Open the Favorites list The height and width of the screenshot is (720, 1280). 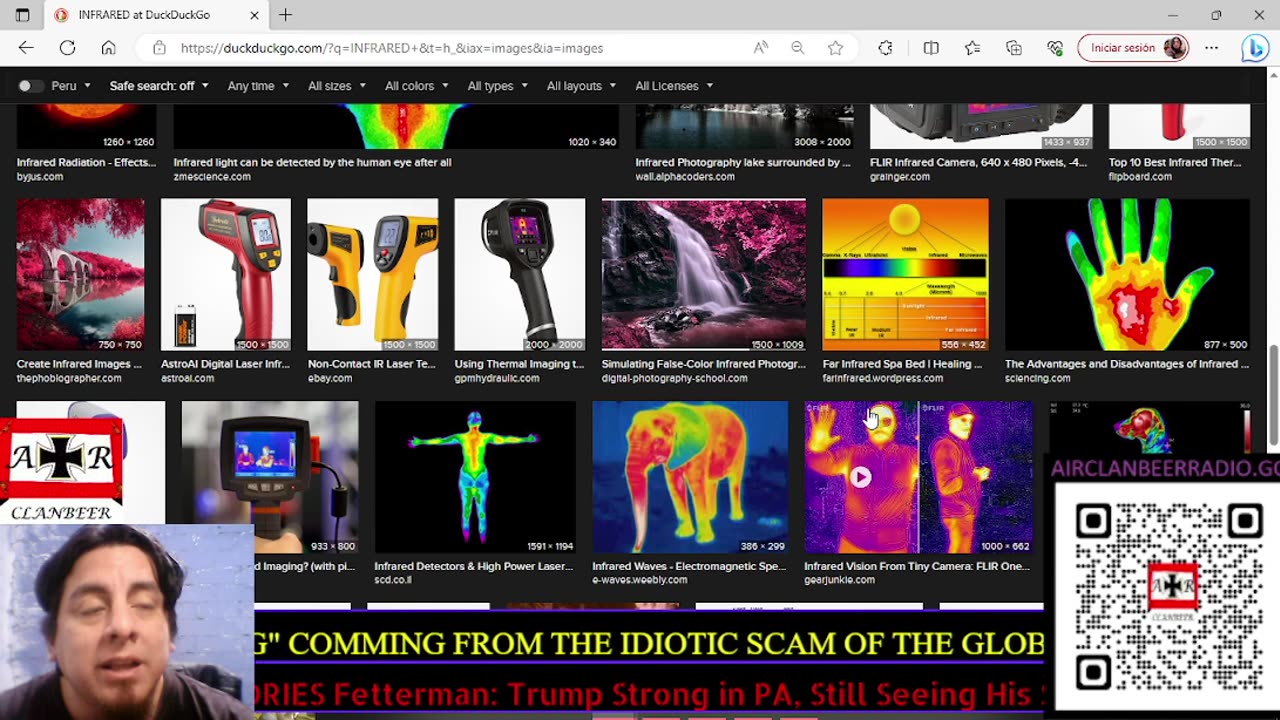pyautogui.click(x=972, y=48)
